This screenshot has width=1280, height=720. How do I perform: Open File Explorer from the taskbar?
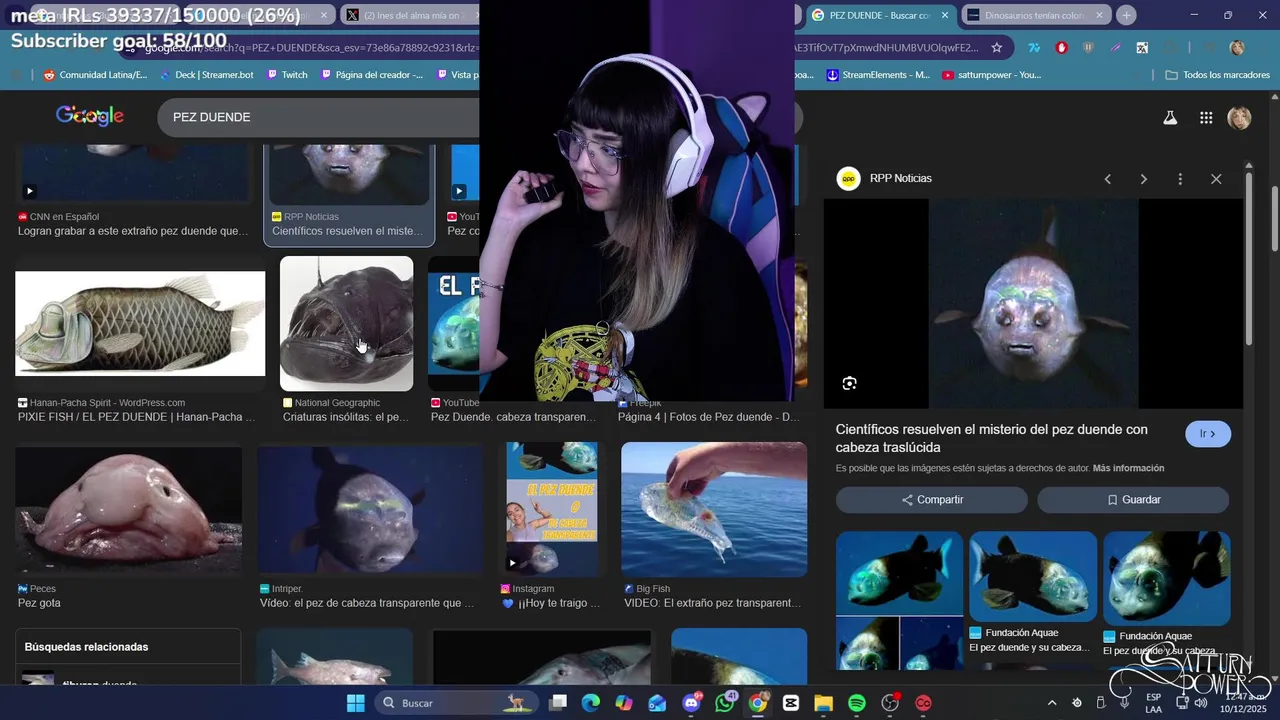point(823,703)
